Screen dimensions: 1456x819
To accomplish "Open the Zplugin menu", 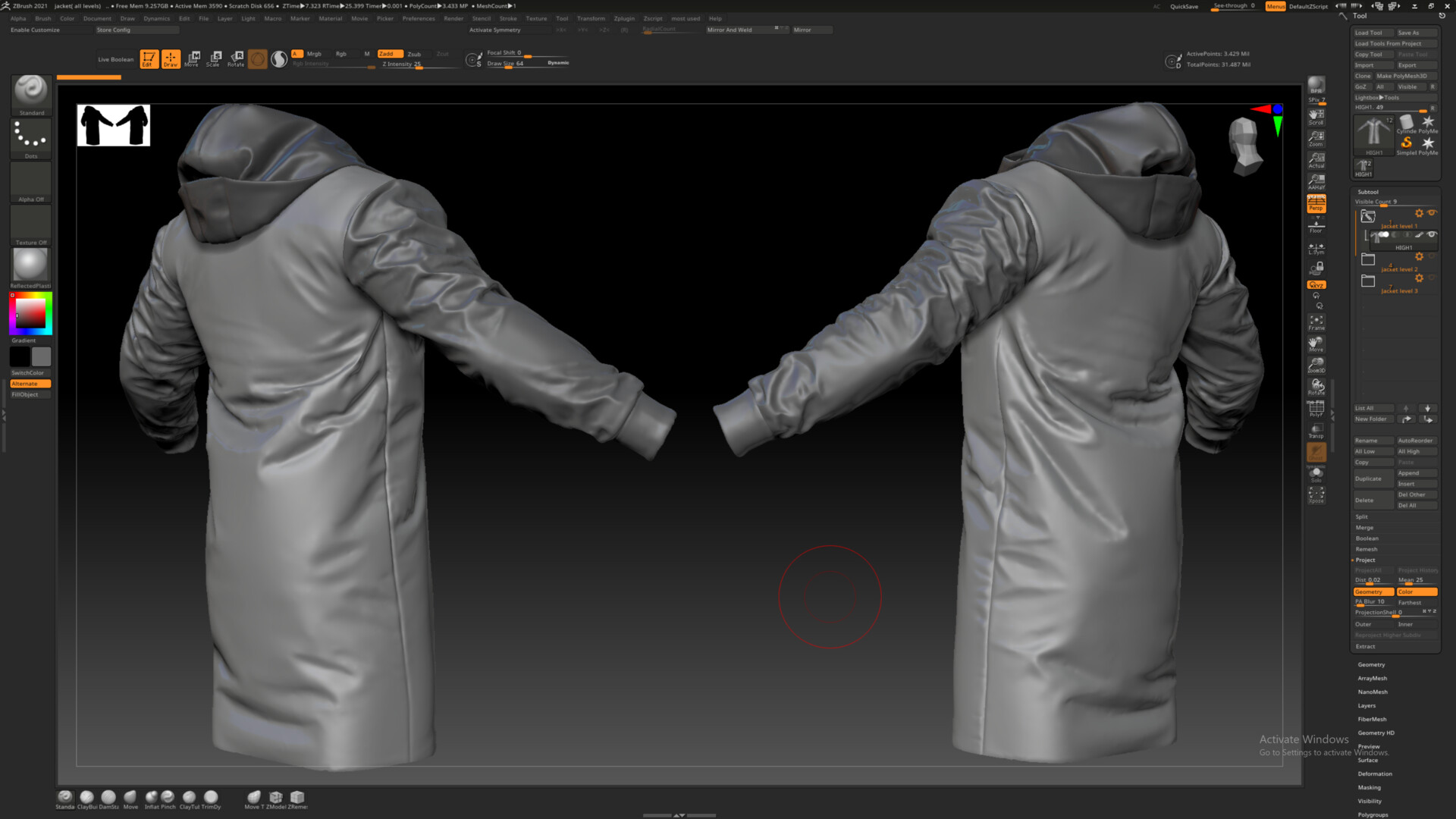I will (624, 18).
